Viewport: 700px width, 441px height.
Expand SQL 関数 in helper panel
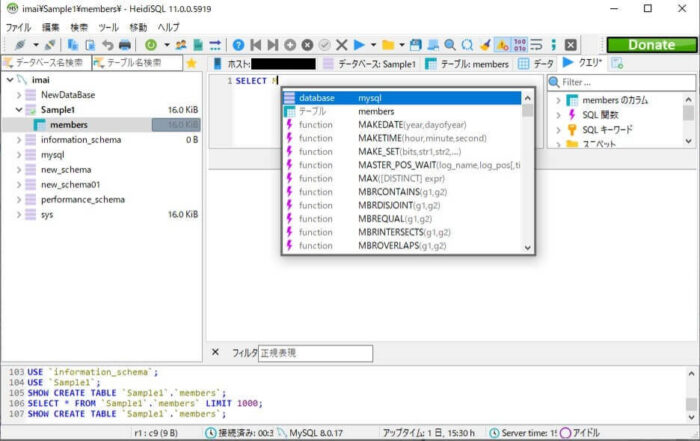point(558,115)
